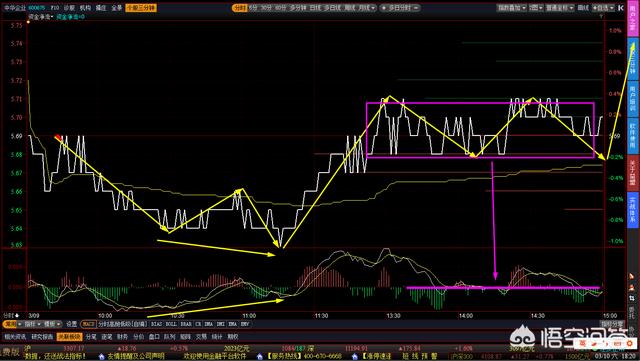The image size is (640, 361).
Task: Switch to the 财务 tab
Action: pos(122,337)
